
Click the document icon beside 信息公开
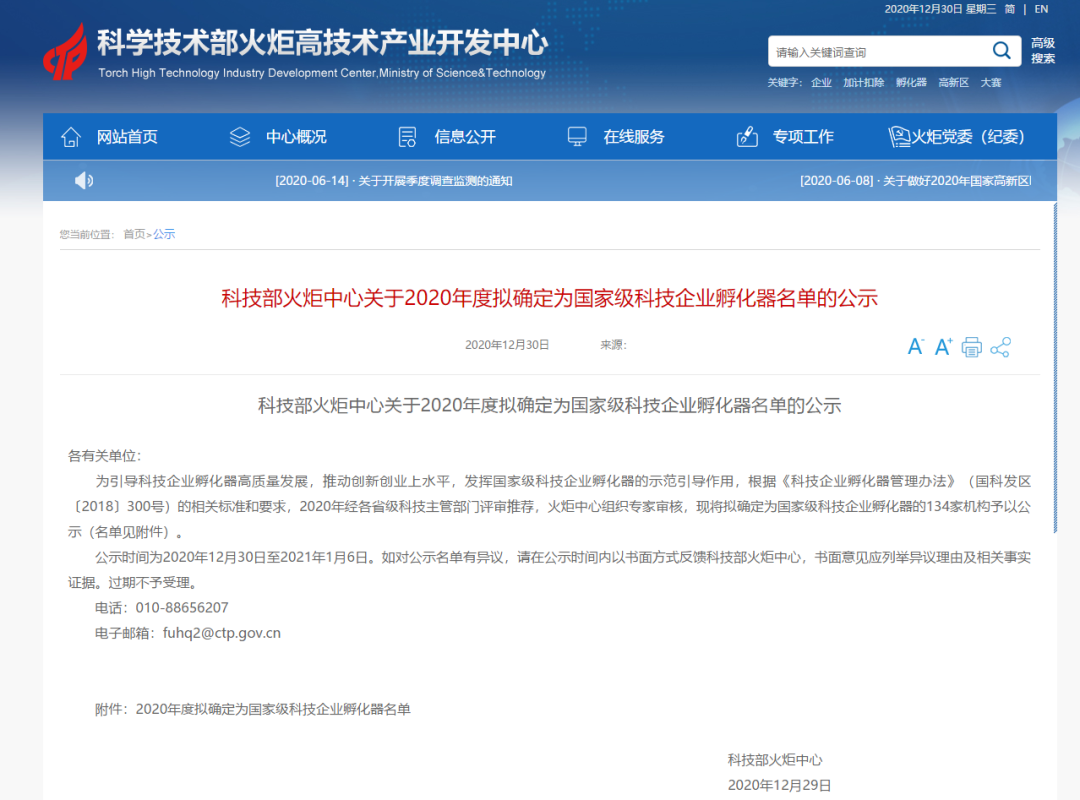point(408,137)
